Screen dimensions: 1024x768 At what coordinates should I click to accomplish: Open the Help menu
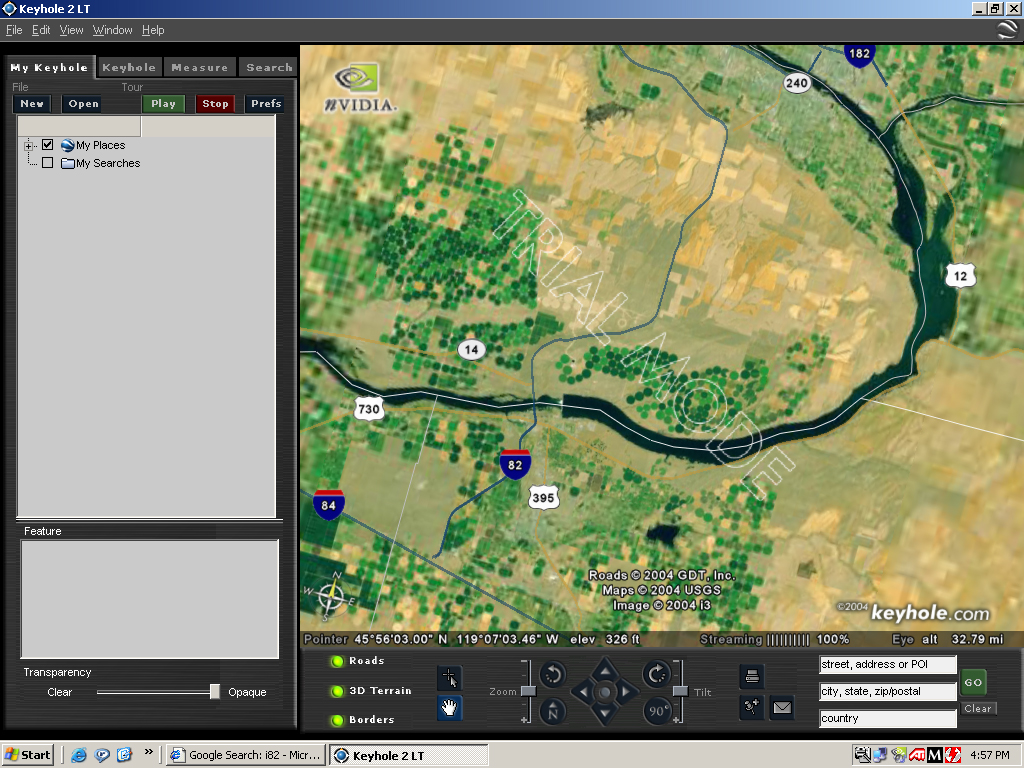click(153, 30)
